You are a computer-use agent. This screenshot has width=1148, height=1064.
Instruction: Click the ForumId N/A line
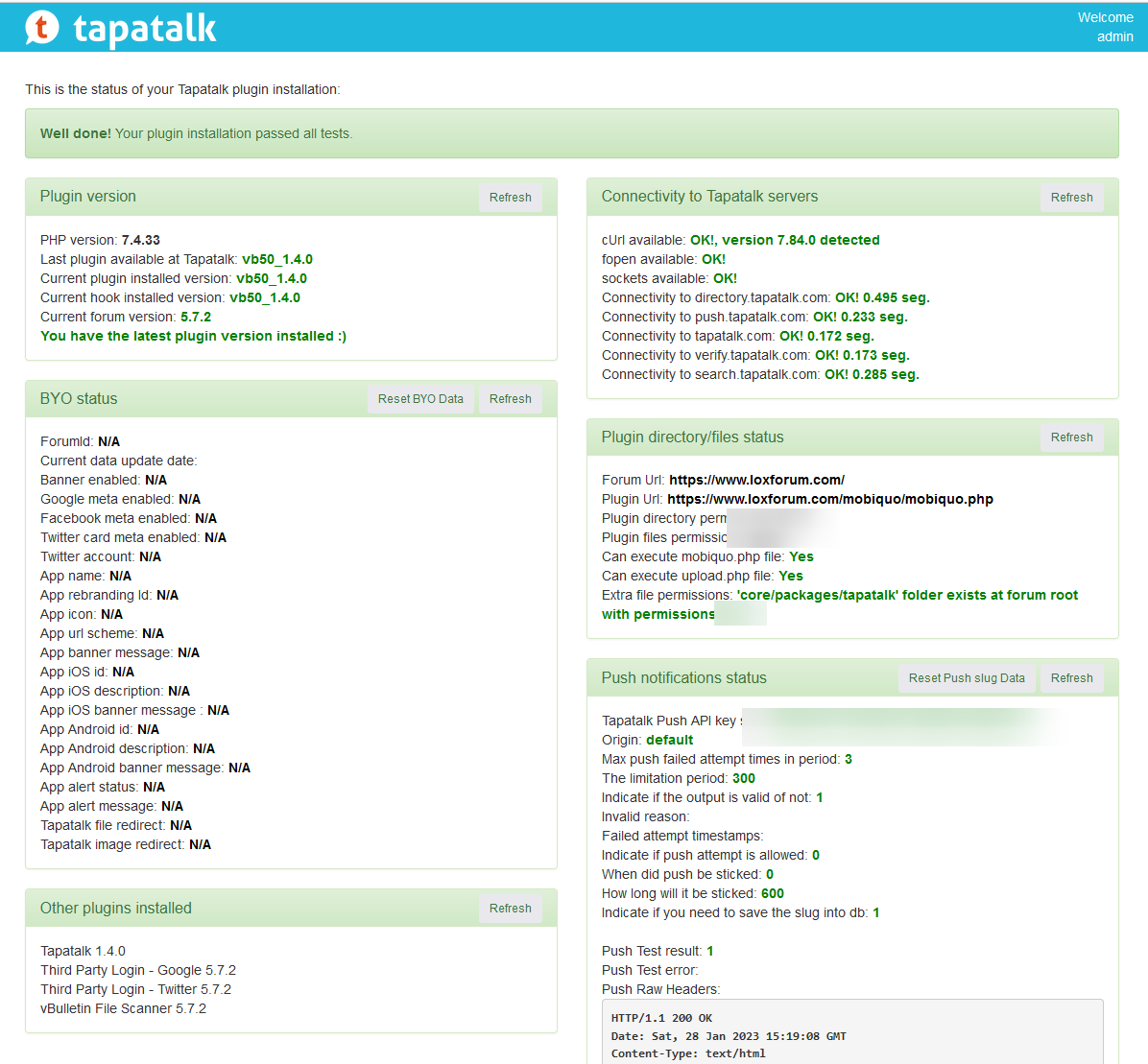(80, 441)
